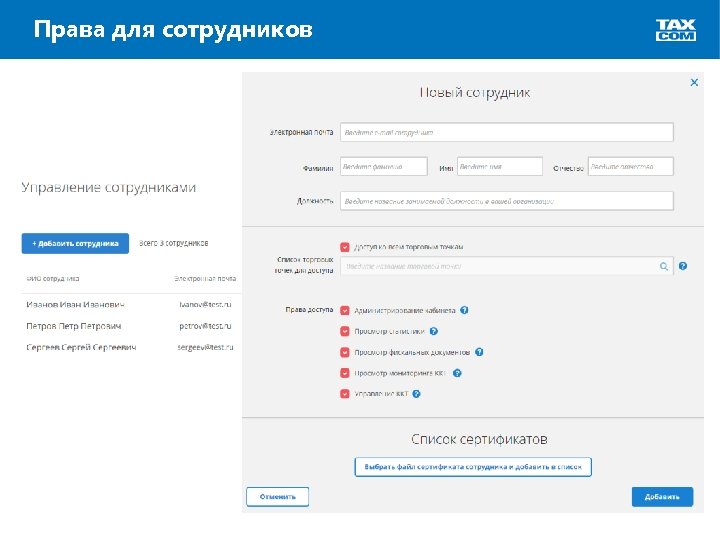Select employee Петров Петр Петрович
This screenshot has height=540, width=720.
tap(73, 326)
